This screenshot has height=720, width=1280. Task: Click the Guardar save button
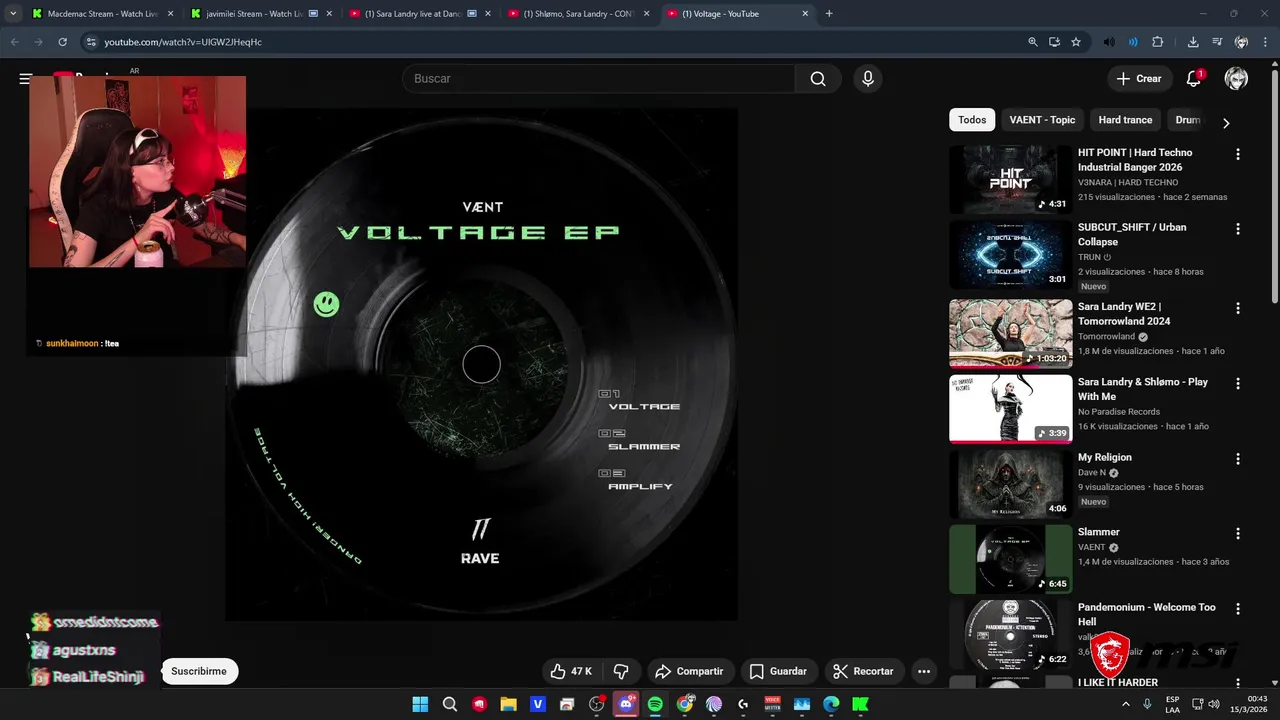pos(778,671)
